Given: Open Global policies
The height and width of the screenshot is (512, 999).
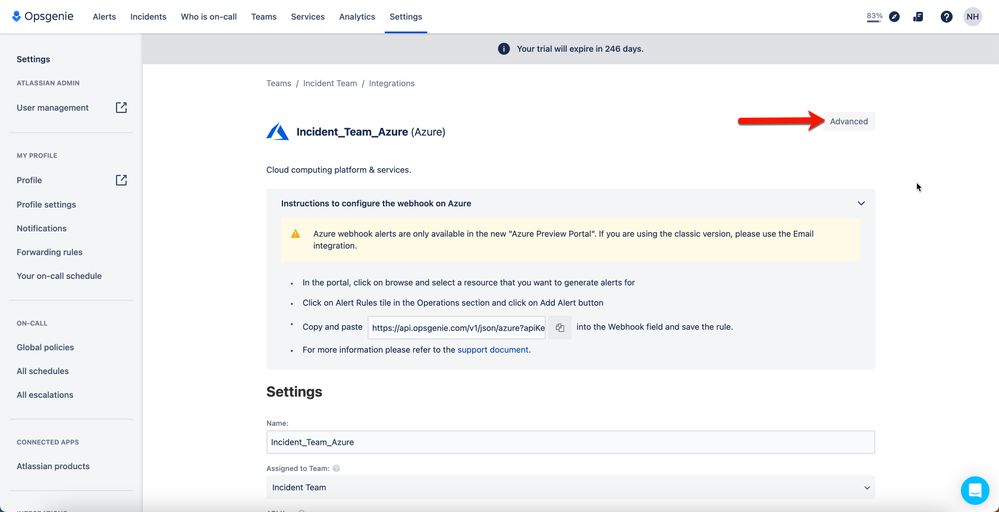Looking at the screenshot, I should click(45, 347).
